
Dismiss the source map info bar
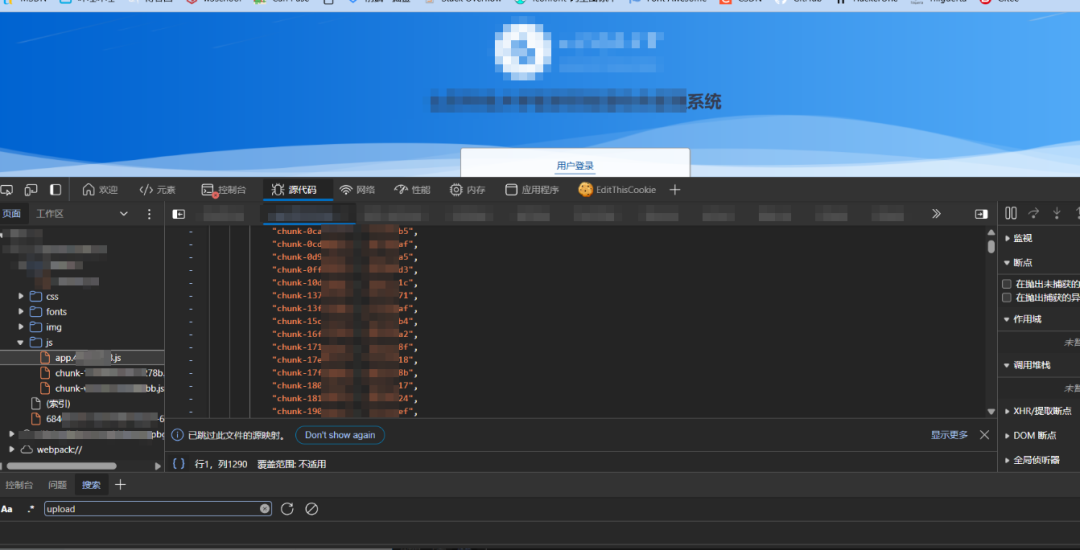(984, 435)
